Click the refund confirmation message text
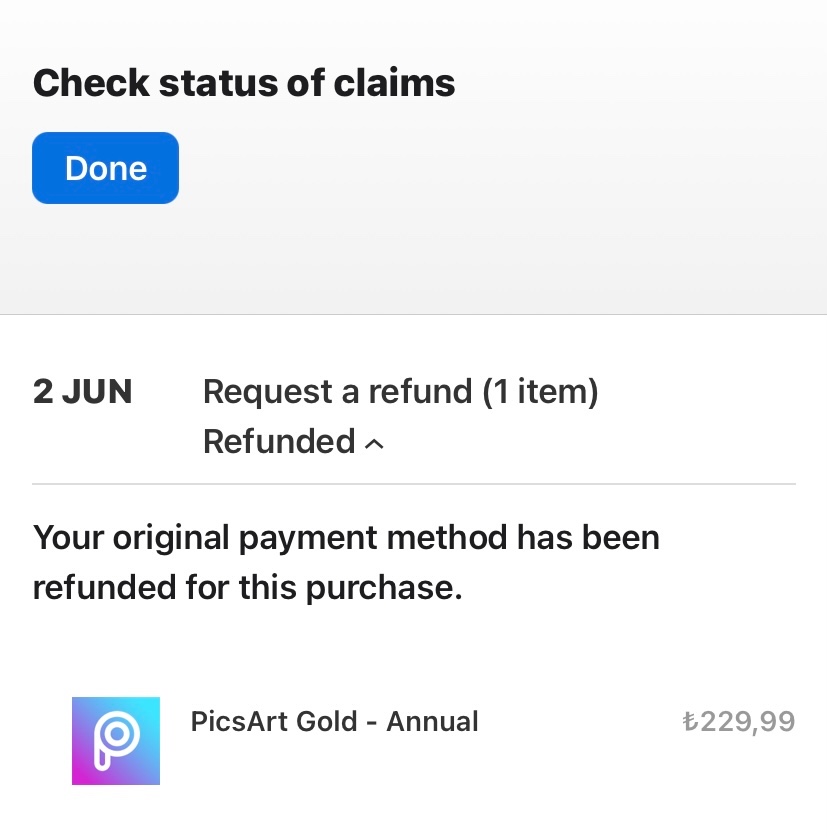Image resolution: width=827 pixels, height=838 pixels. 346,562
